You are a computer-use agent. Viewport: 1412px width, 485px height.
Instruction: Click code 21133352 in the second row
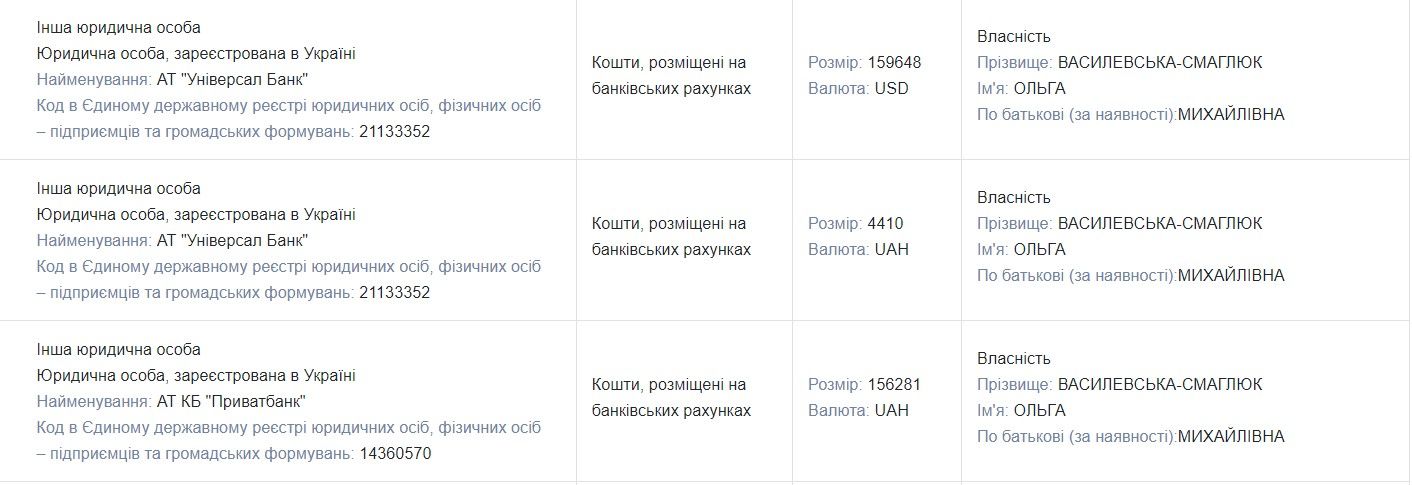pyautogui.click(x=394, y=293)
